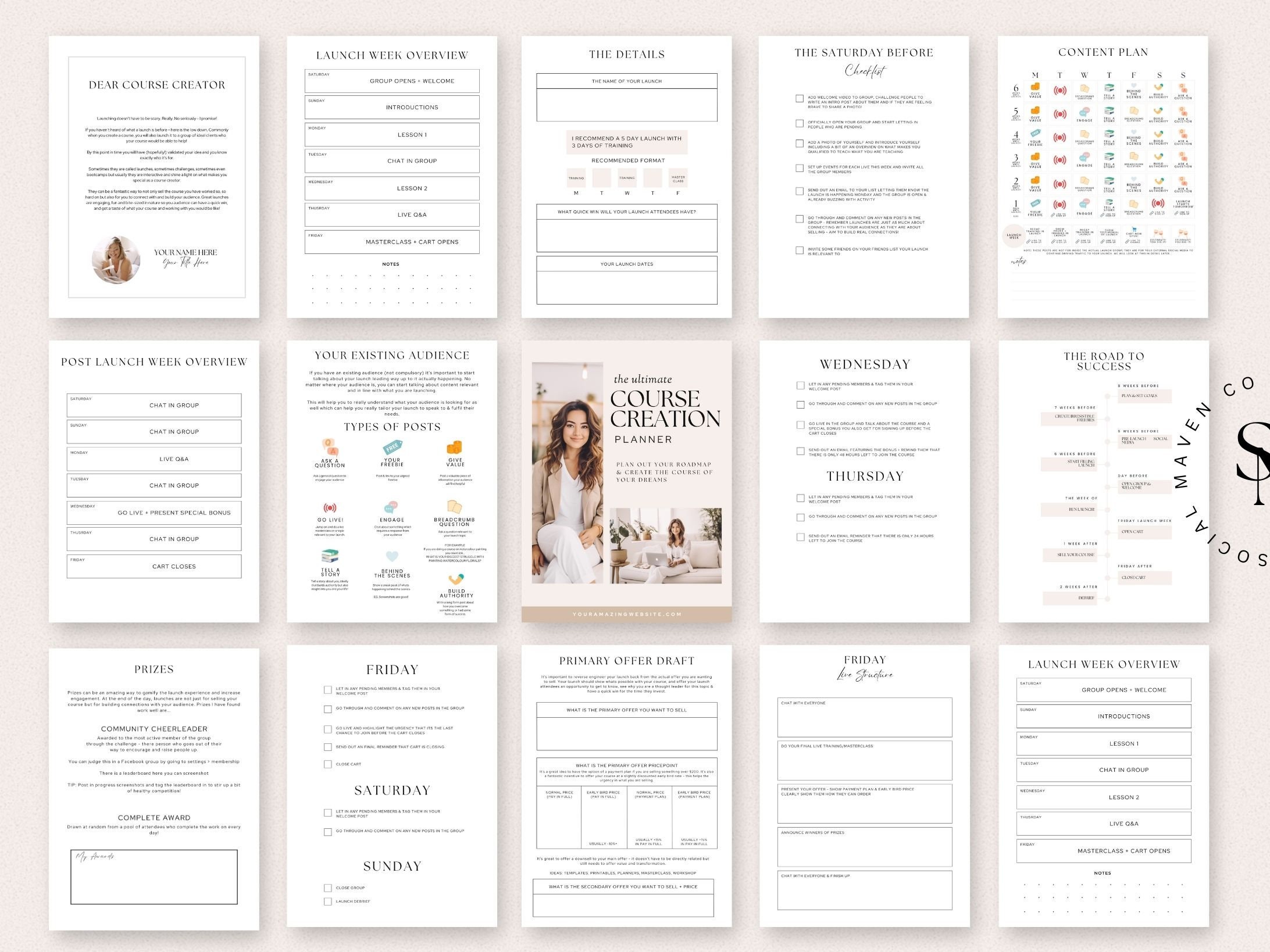Click the Build Authority thumbs-up icon

[x=455, y=579]
